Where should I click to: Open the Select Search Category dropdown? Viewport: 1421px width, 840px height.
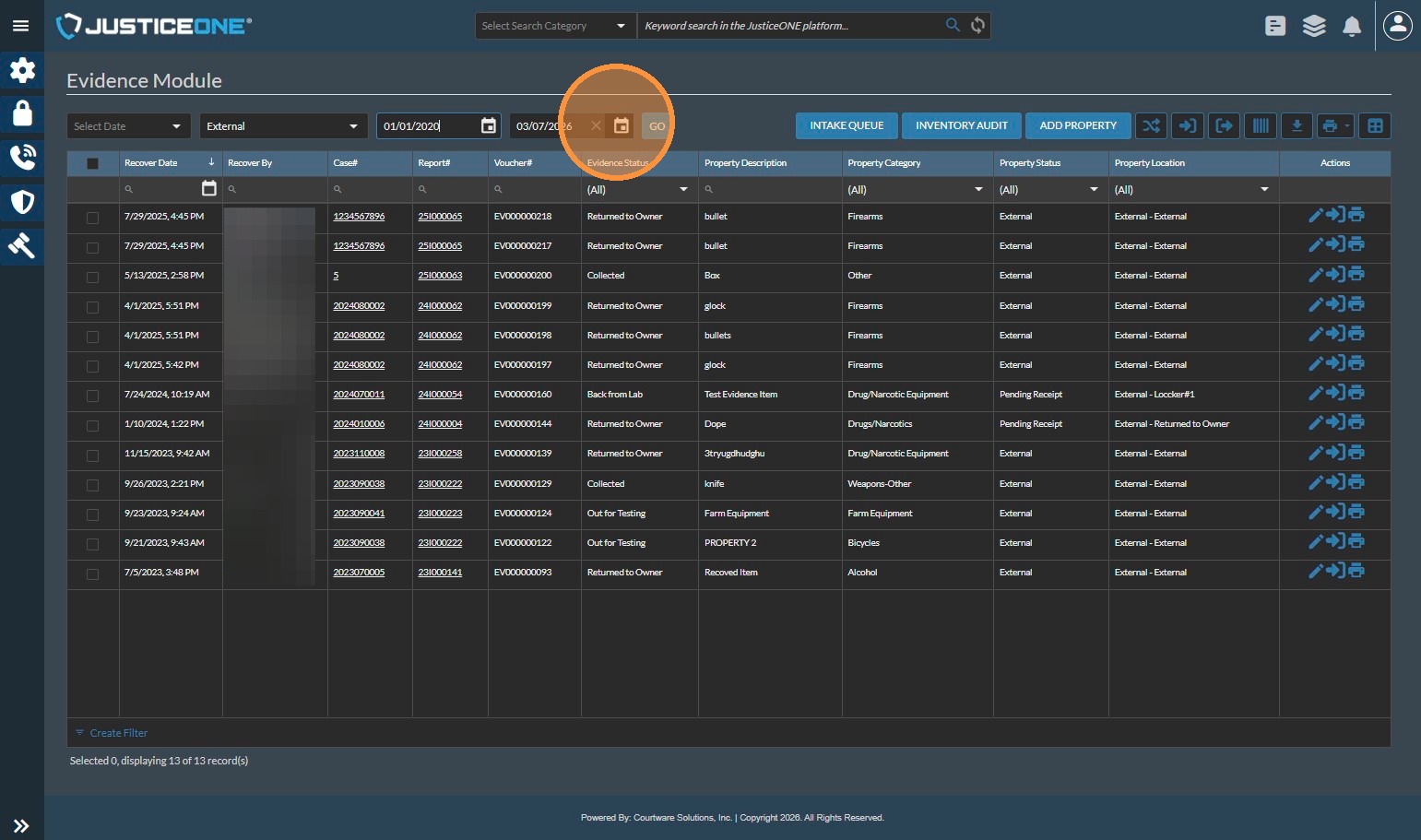click(x=555, y=26)
